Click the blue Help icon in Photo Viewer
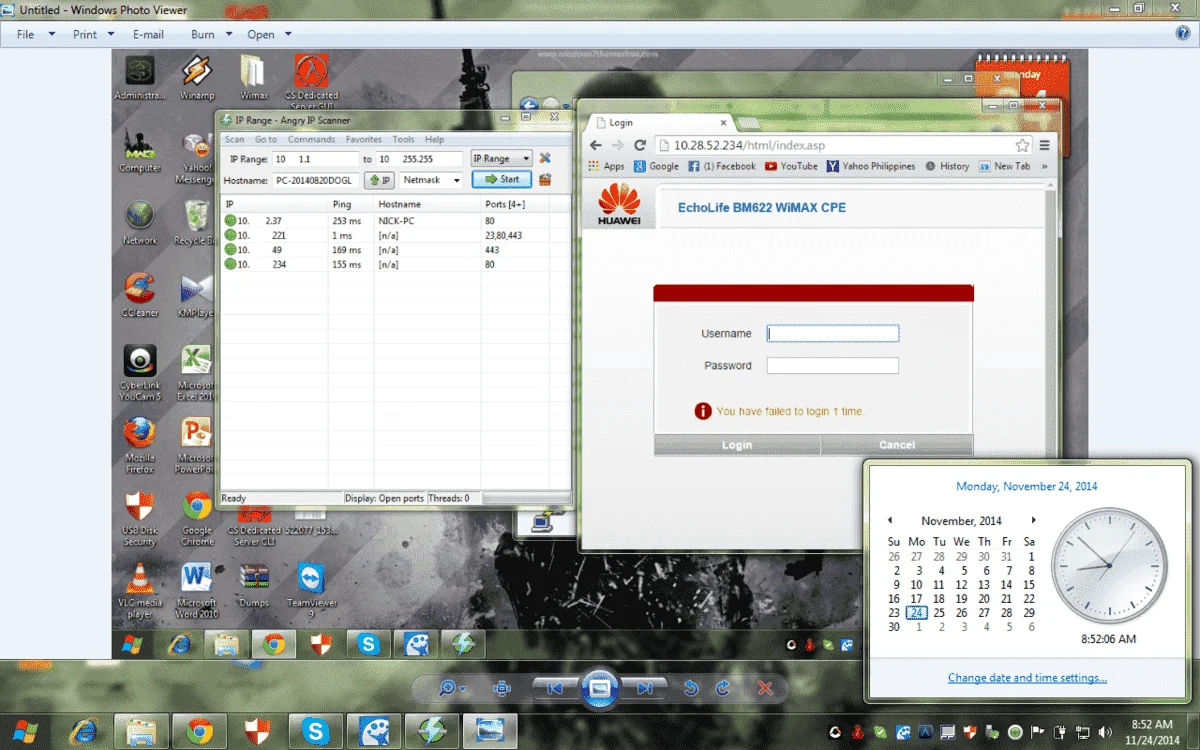The image size is (1200, 750). coord(1183,33)
